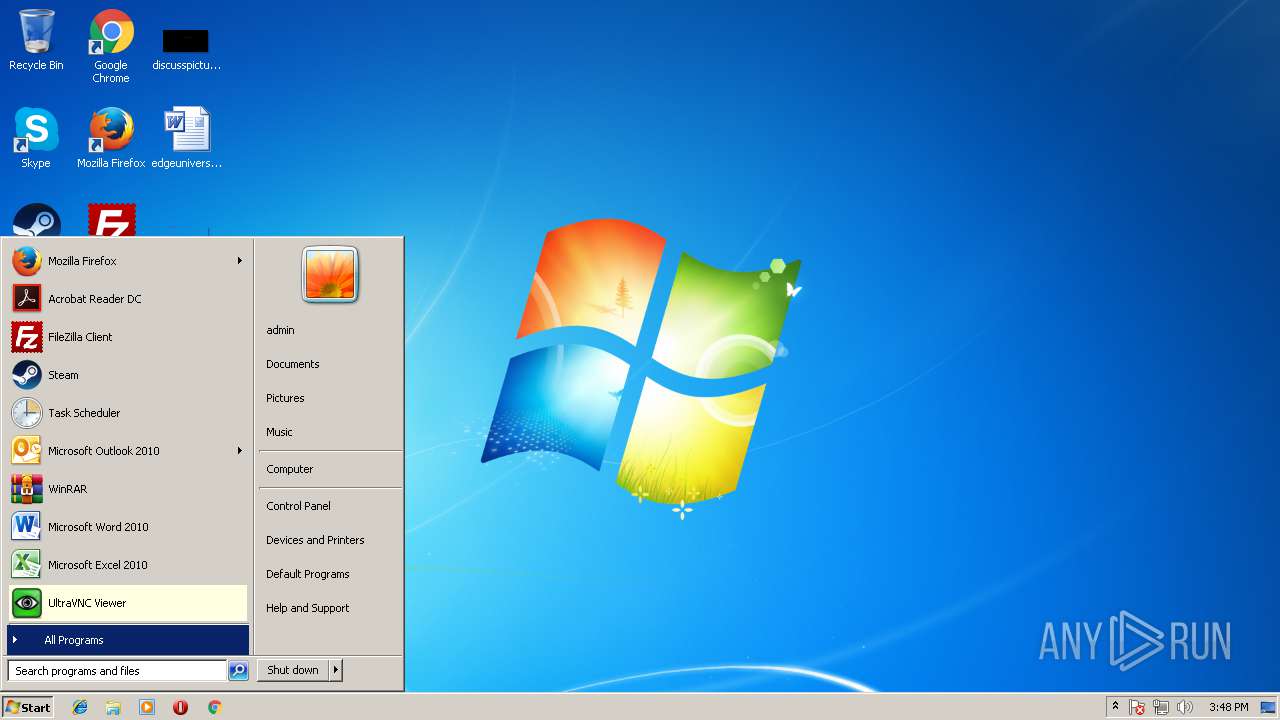Click the WinRAR books icon
The image size is (1280, 720).
point(27,489)
